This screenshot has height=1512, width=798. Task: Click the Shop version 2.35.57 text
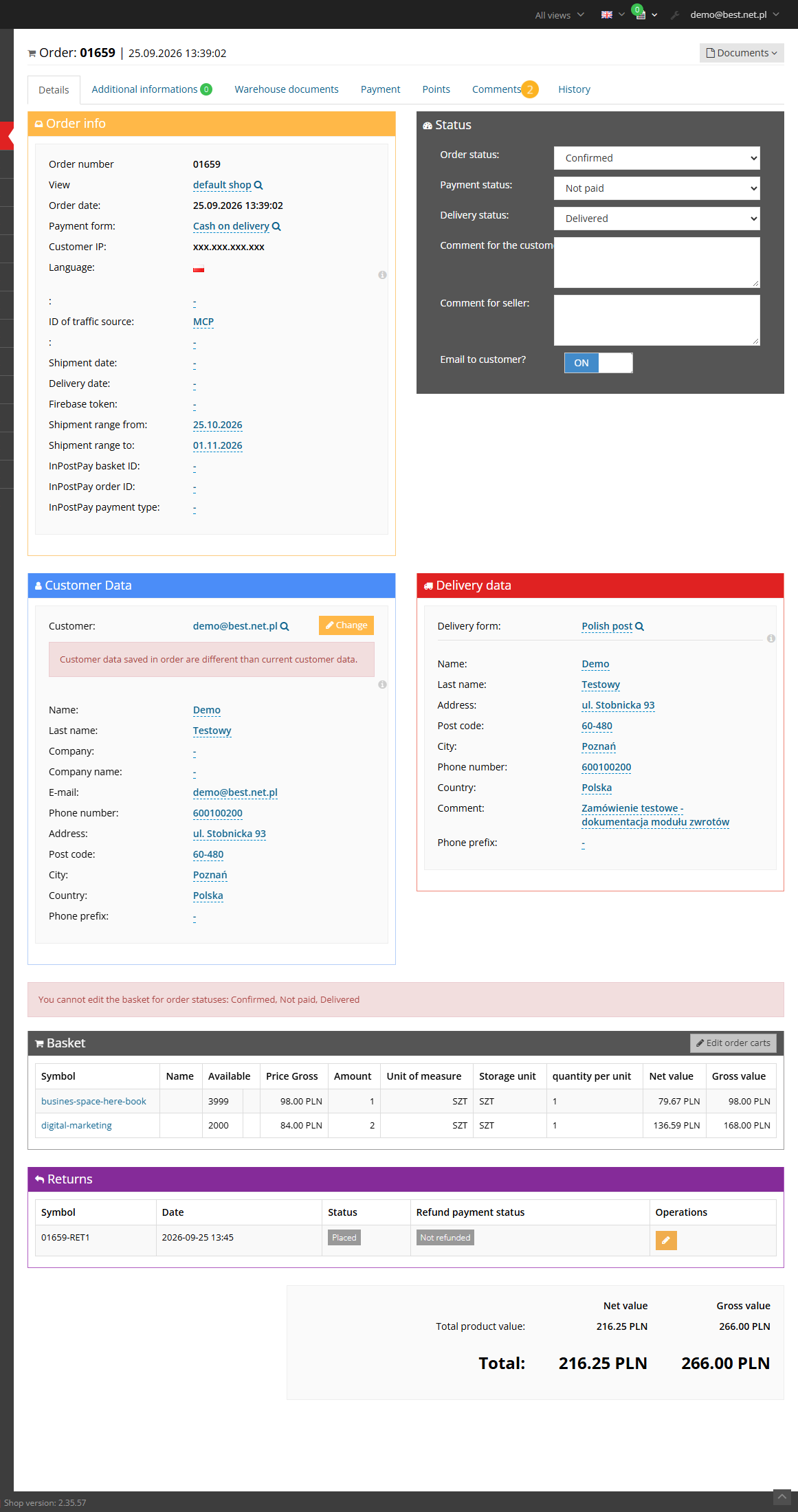45,1502
